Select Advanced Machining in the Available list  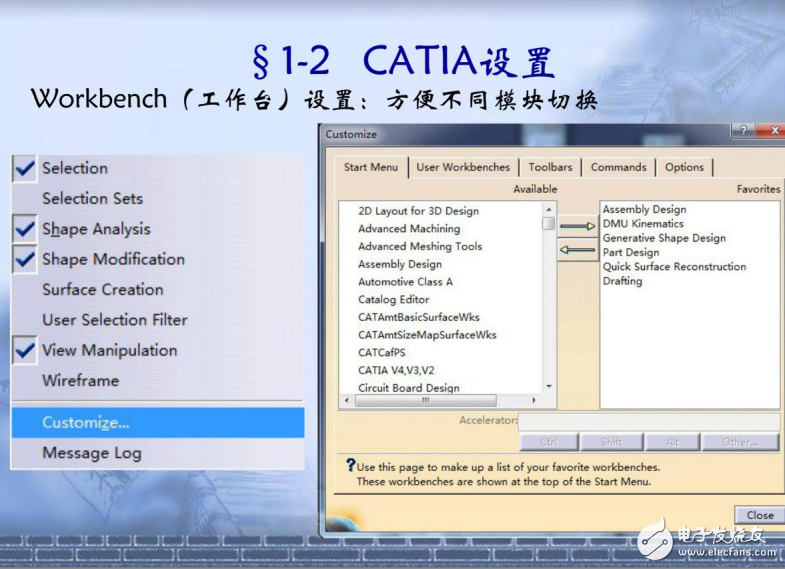[x=409, y=229]
